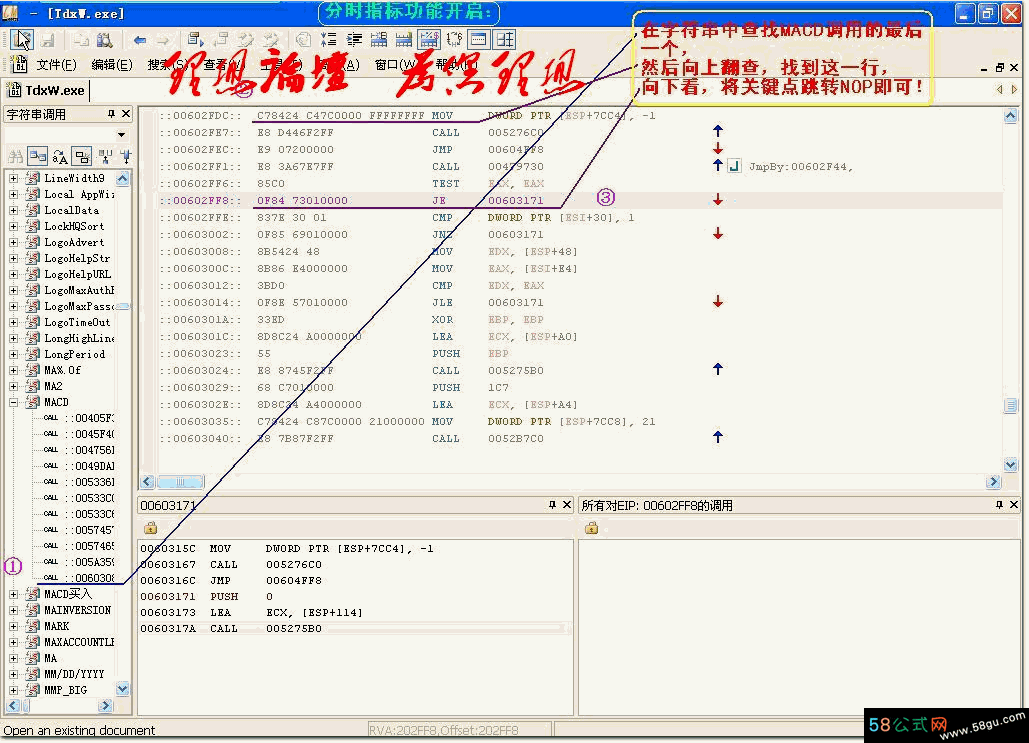Expand the LocalData tree node
The image size is (1029, 743).
point(13,210)
